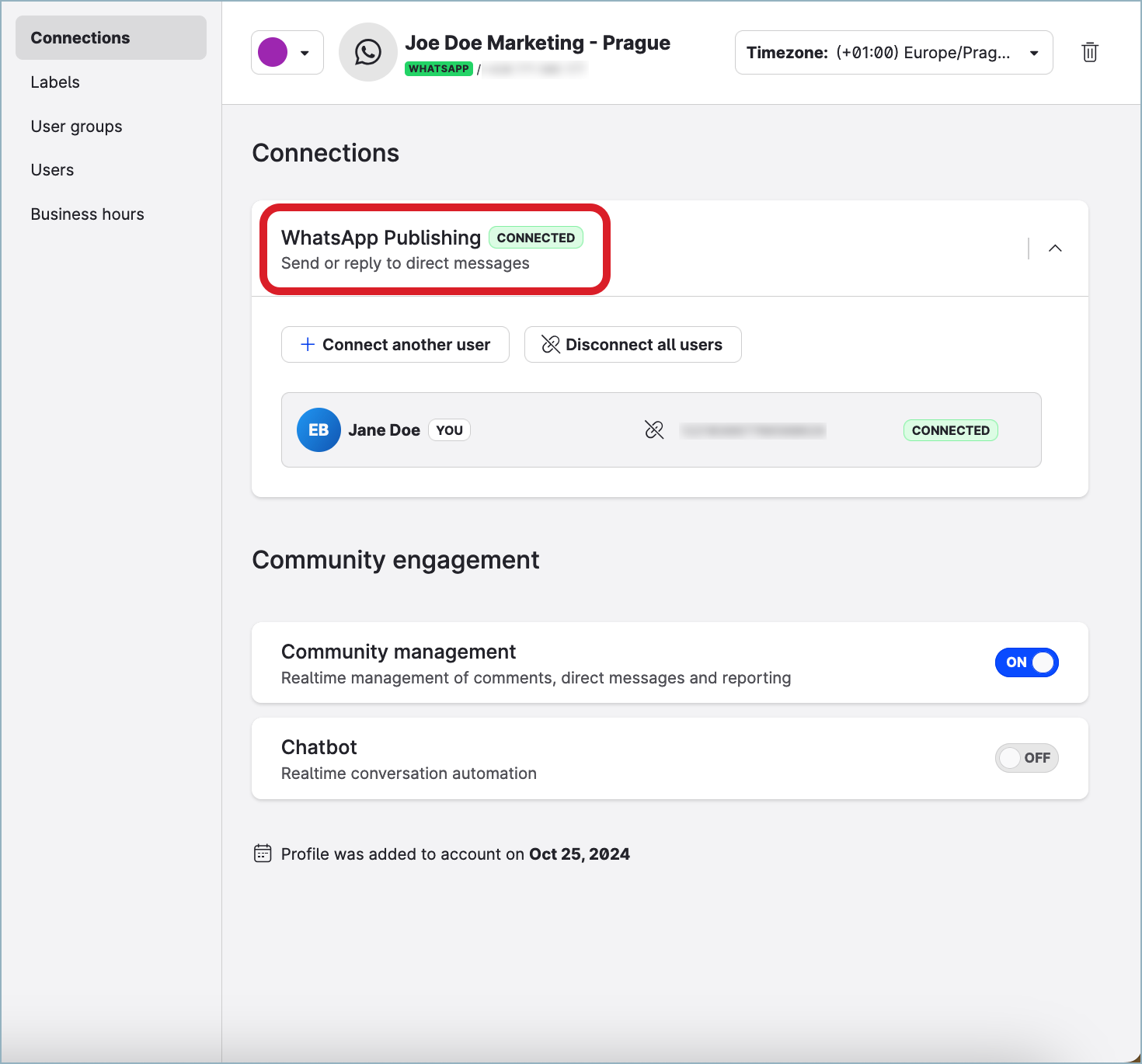Image resolution: width=1142 pixels, height=1064 pixels.
Task: Collapse the WhatsApp Publishing section
Action: pos(1055,249)
